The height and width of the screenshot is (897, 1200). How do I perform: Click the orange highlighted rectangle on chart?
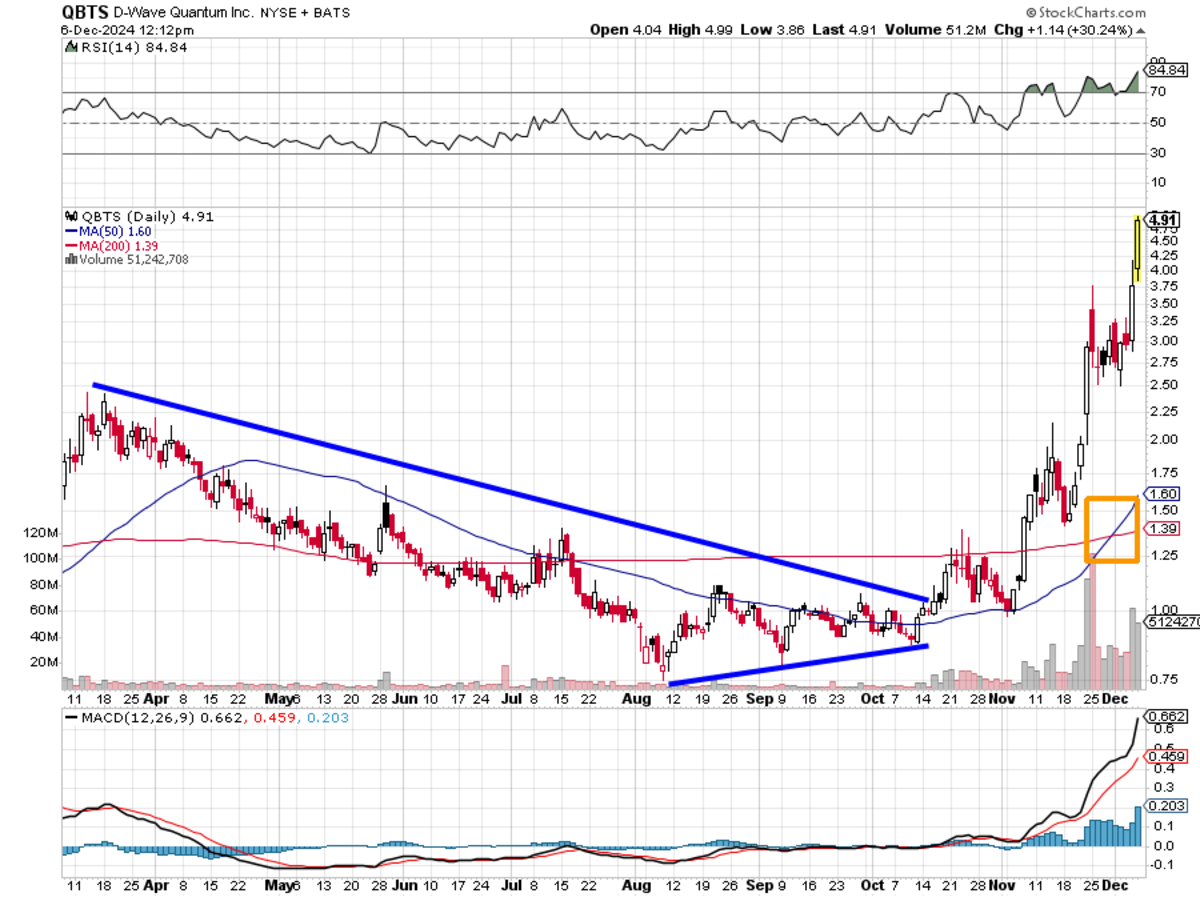pyautogui.click(x=1111, y=529)
